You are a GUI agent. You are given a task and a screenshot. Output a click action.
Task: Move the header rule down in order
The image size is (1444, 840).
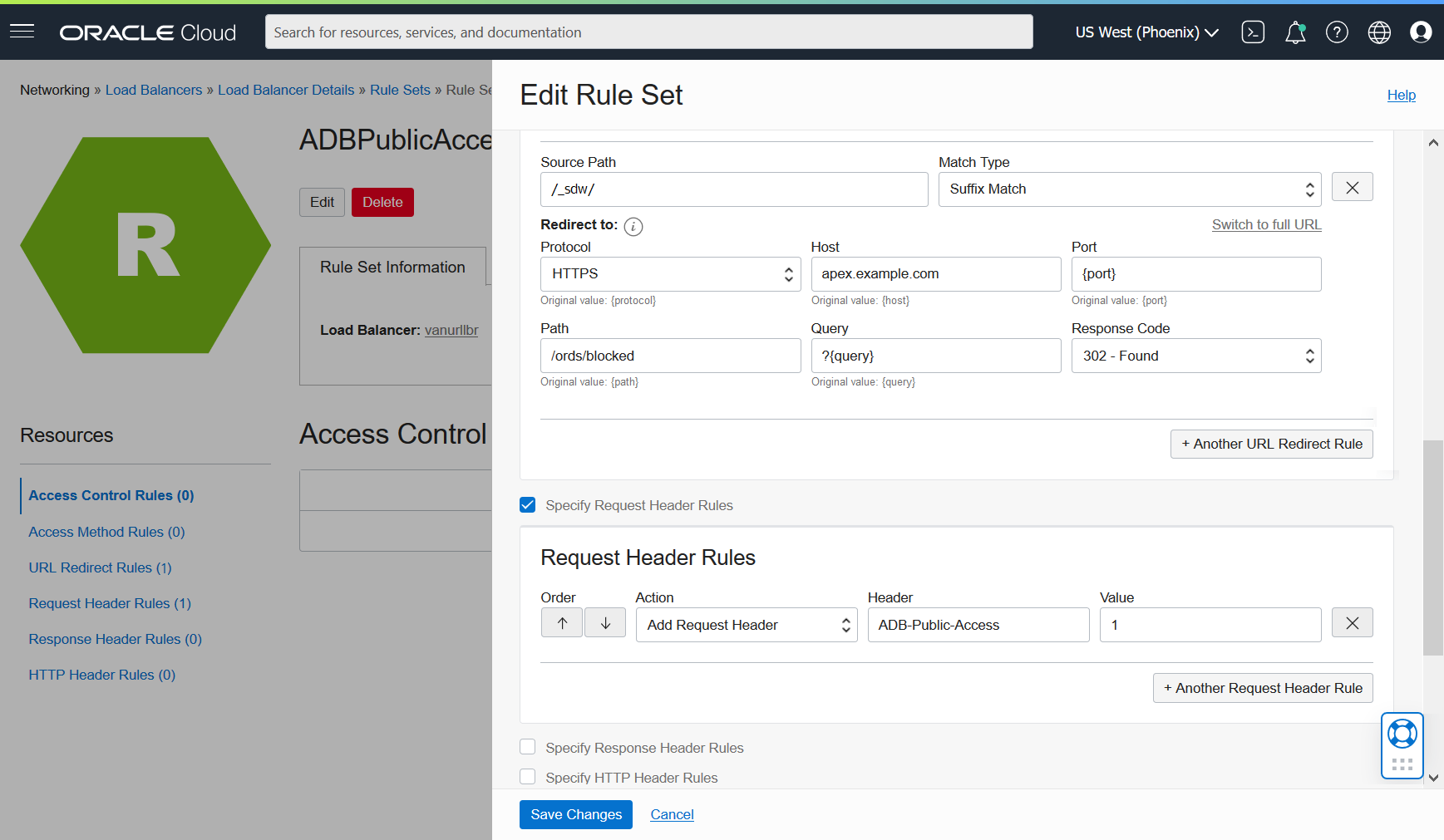click(604, 621)
